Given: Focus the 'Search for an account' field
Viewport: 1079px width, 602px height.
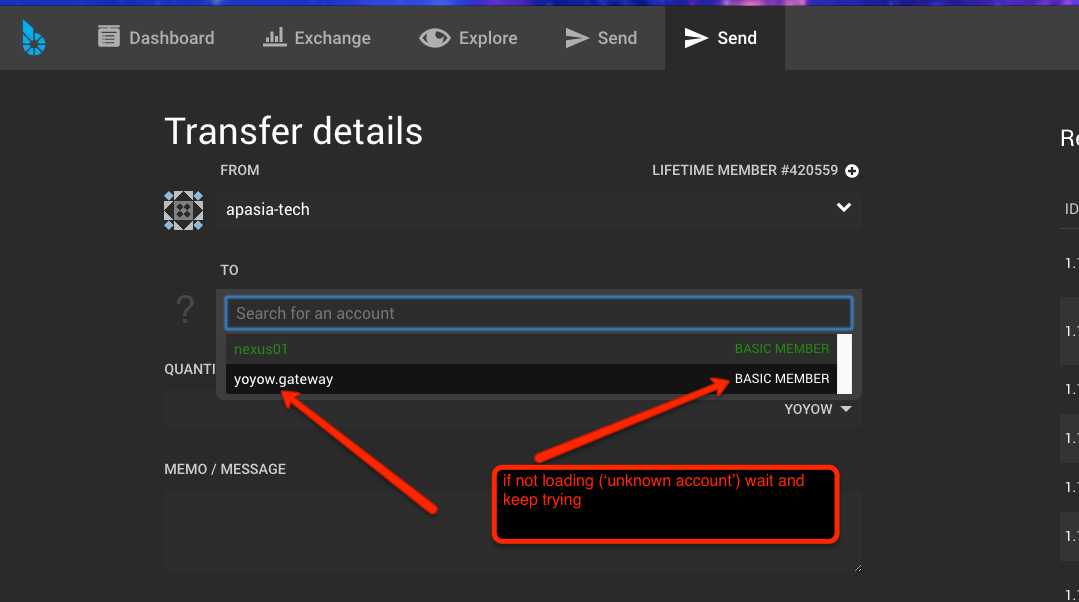Looking at the screenshot, I should 539,313.
